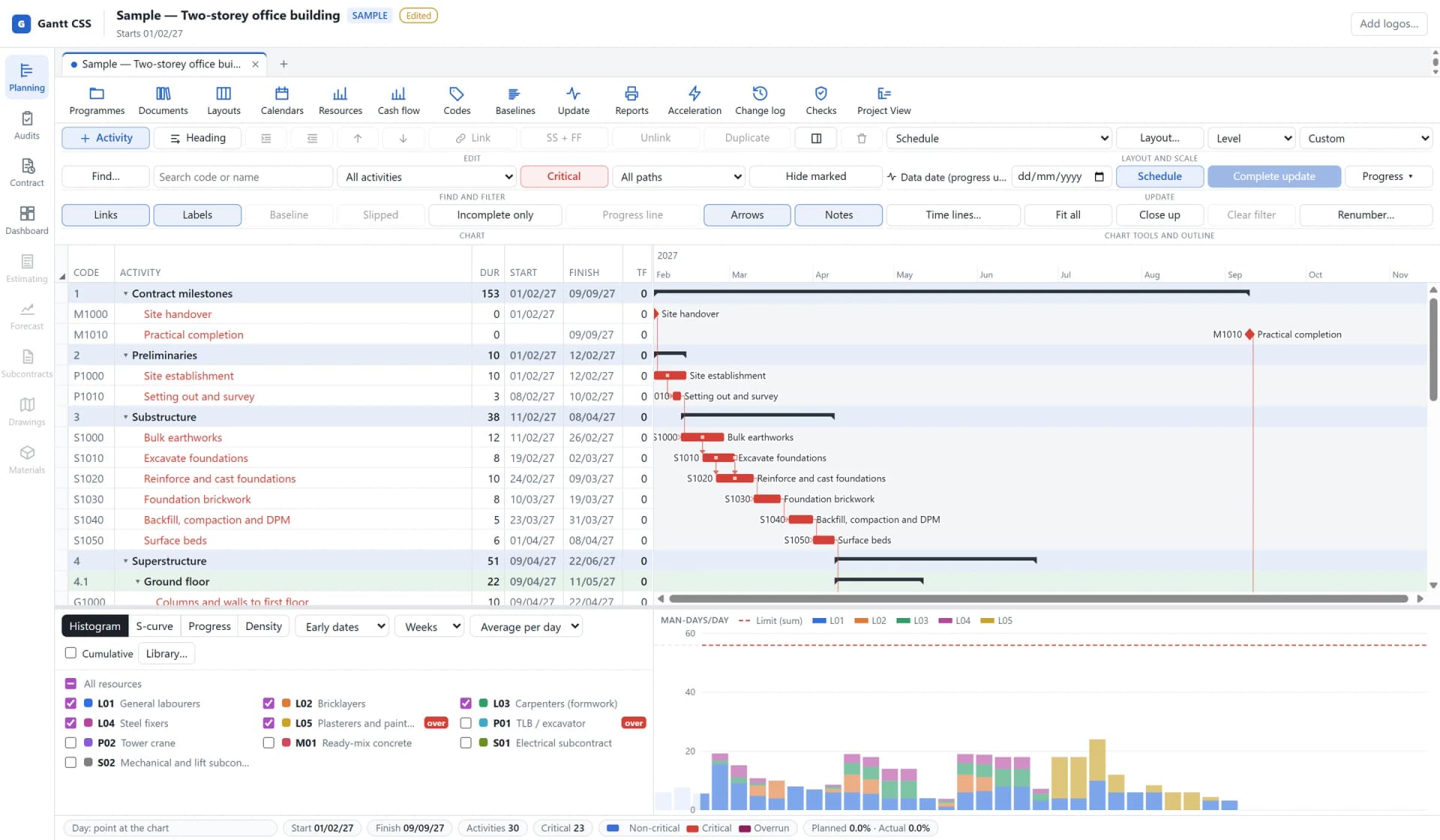The width and height of the screenshot is (1440, 840).
Task: Open the resource Library button
Action: tap(166, 653)
